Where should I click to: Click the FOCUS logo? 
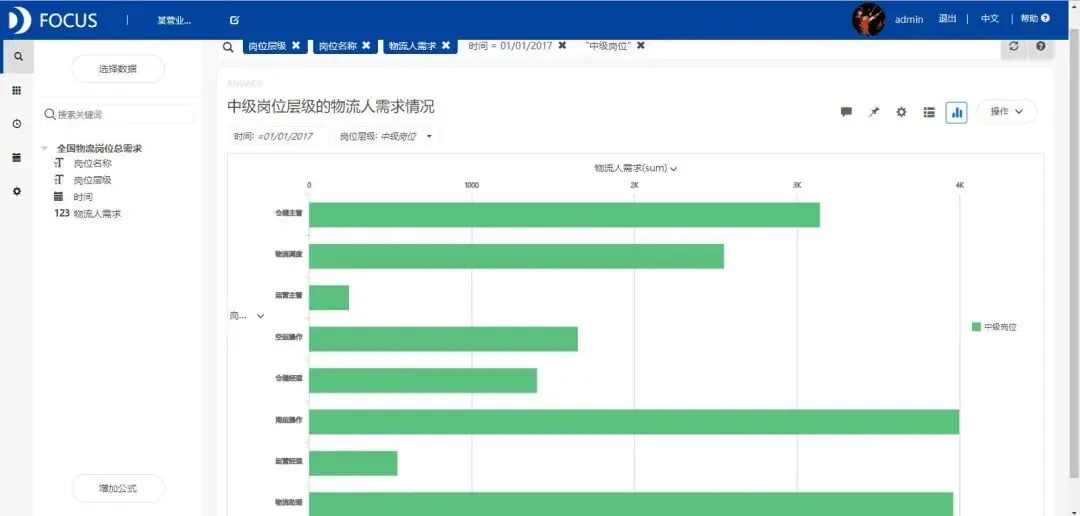click(52, 20)
